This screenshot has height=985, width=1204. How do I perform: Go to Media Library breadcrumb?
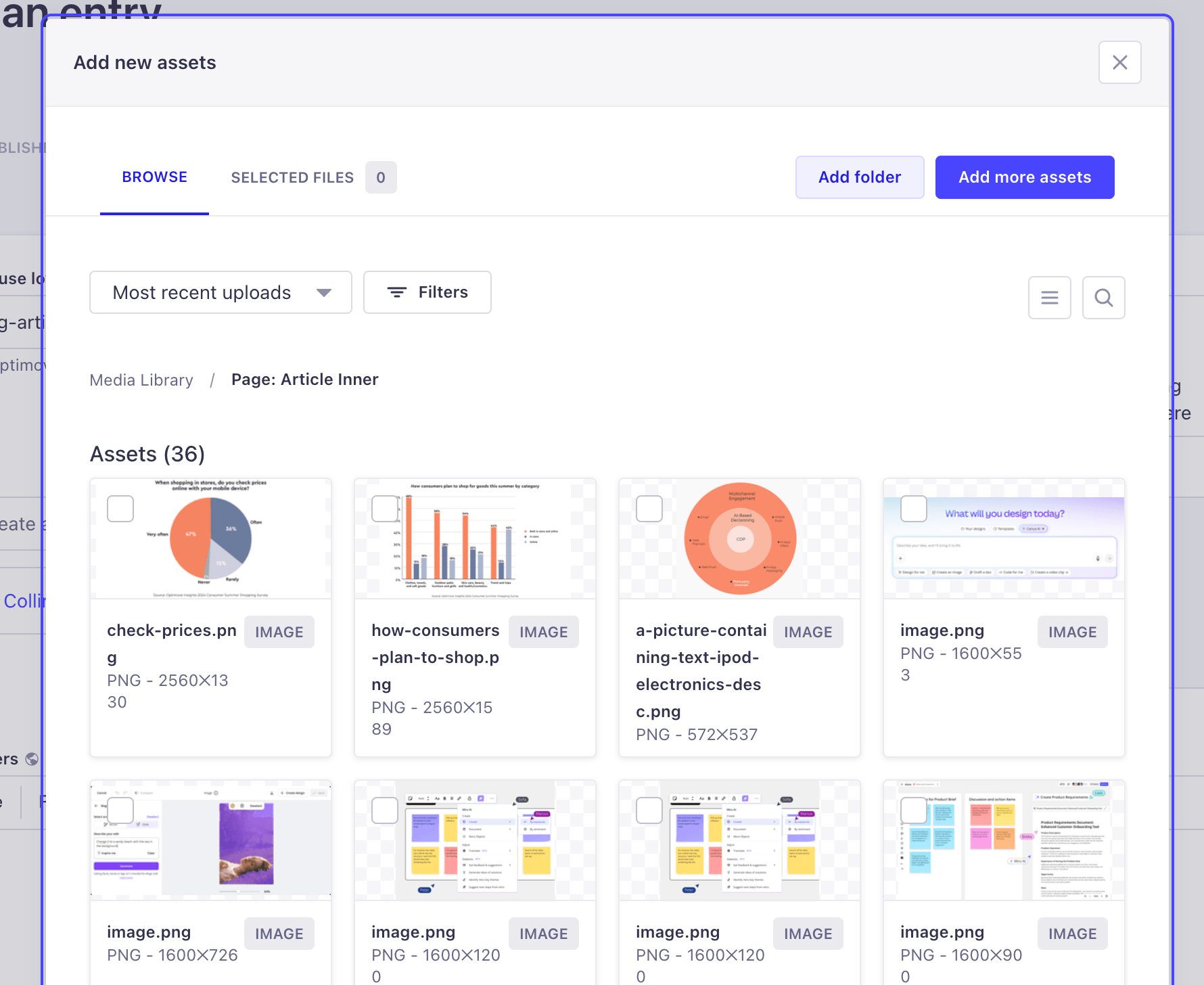pos(141,380)
